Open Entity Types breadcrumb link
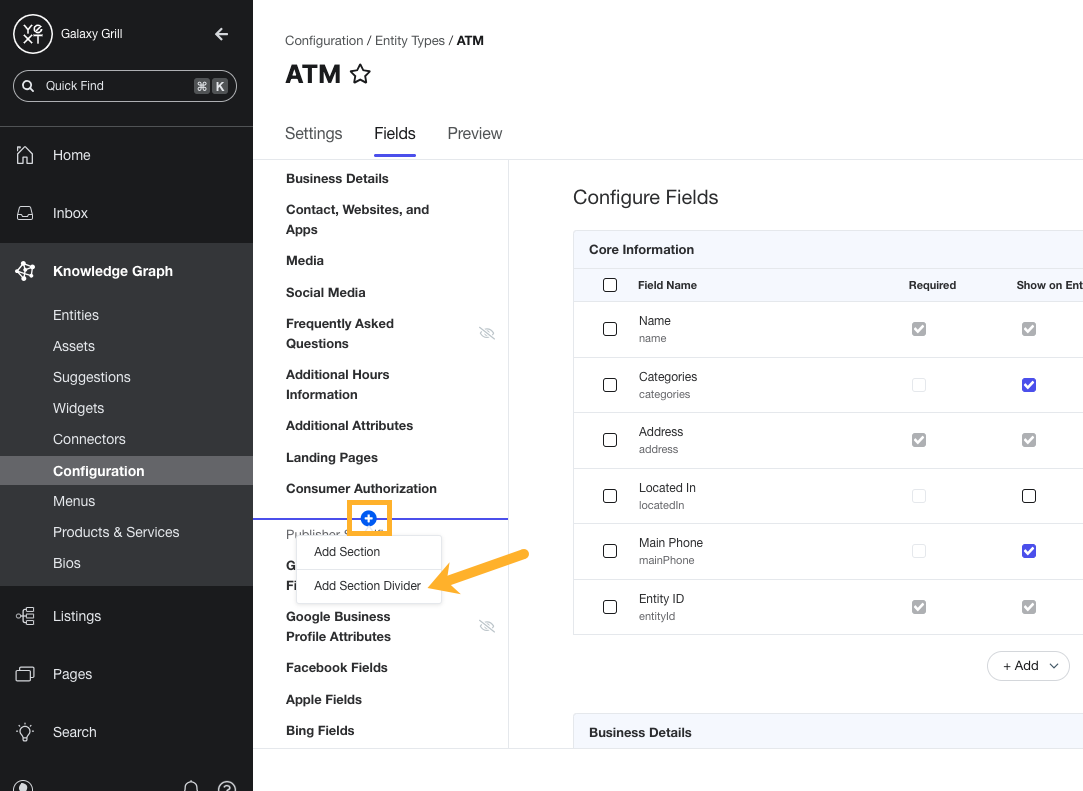This screenshot has width=1083, height=791. (411, 41)
